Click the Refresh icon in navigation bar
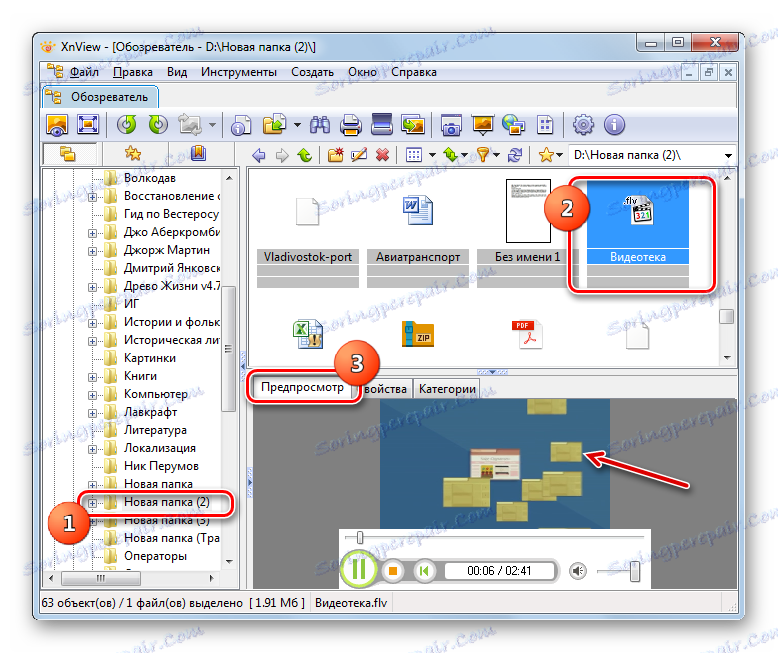This screenshot has height=653, width=778. tap(515, 155)
